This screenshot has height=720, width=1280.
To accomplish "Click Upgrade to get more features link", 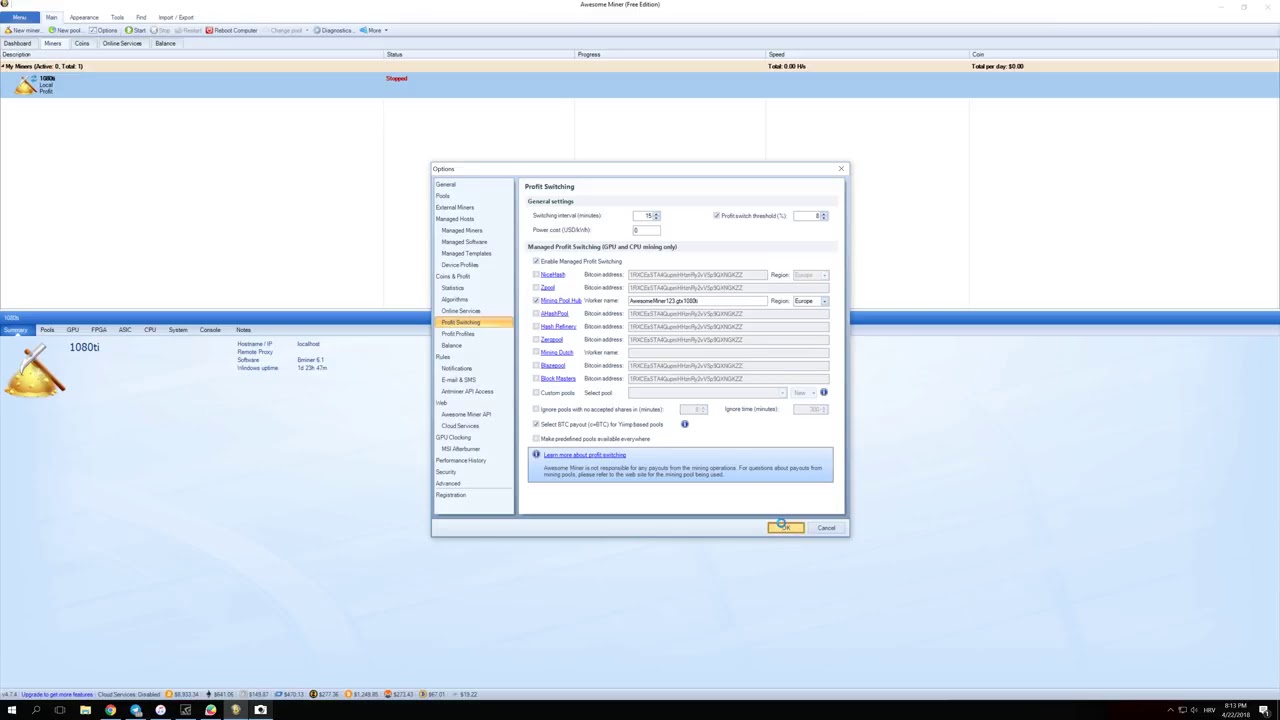I will pyautogui.click(x=57, y=694).
